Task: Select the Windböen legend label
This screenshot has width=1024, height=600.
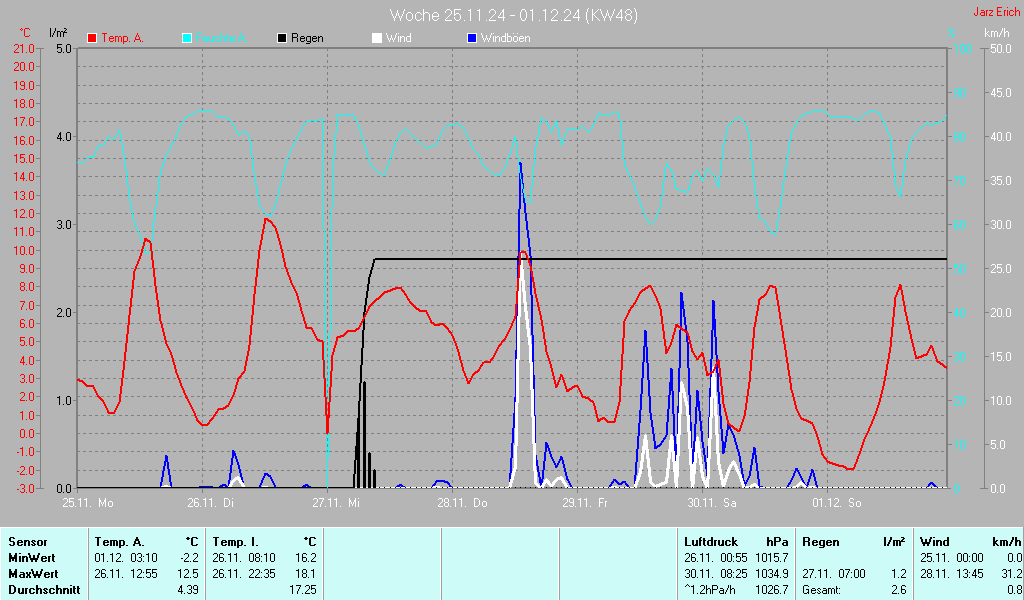Action: pos(506,38)
